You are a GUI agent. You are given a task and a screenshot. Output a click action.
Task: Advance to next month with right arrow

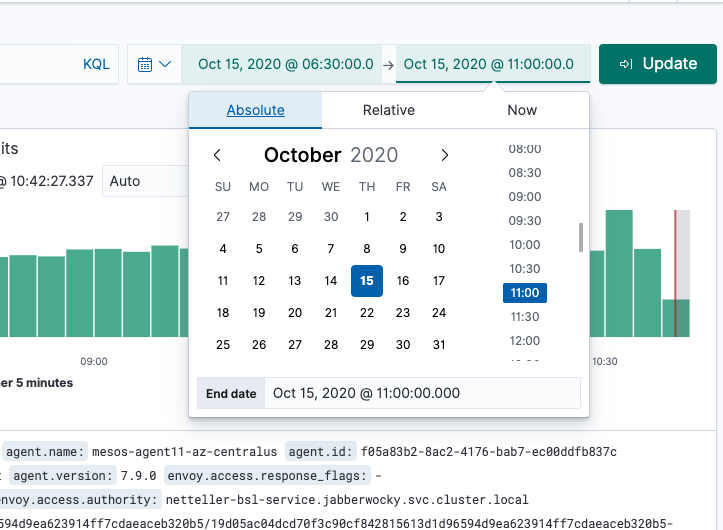pos(445,155)
